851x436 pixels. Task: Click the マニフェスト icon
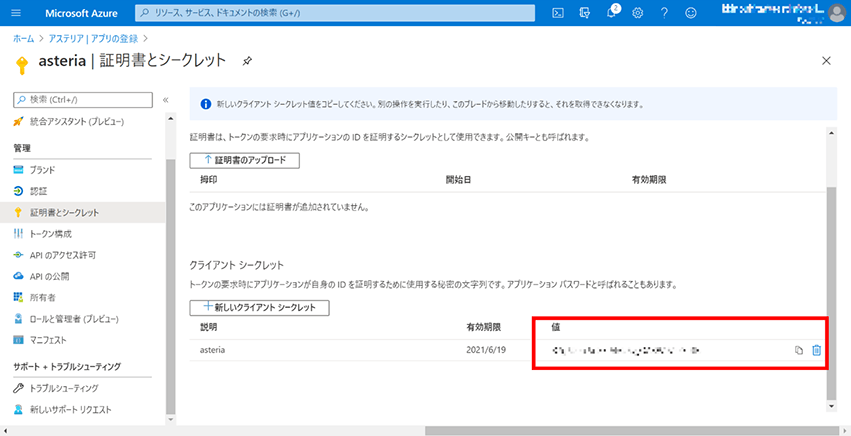pyautogui.click(x=18, y=340)
